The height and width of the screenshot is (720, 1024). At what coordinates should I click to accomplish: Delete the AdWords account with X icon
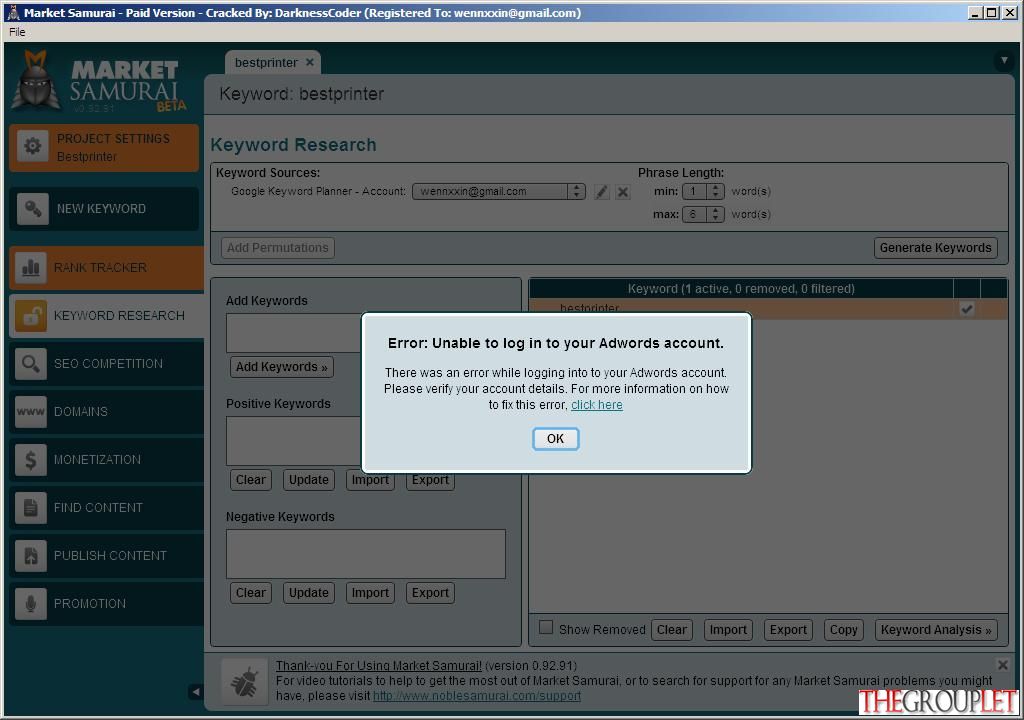pos(623,192)
